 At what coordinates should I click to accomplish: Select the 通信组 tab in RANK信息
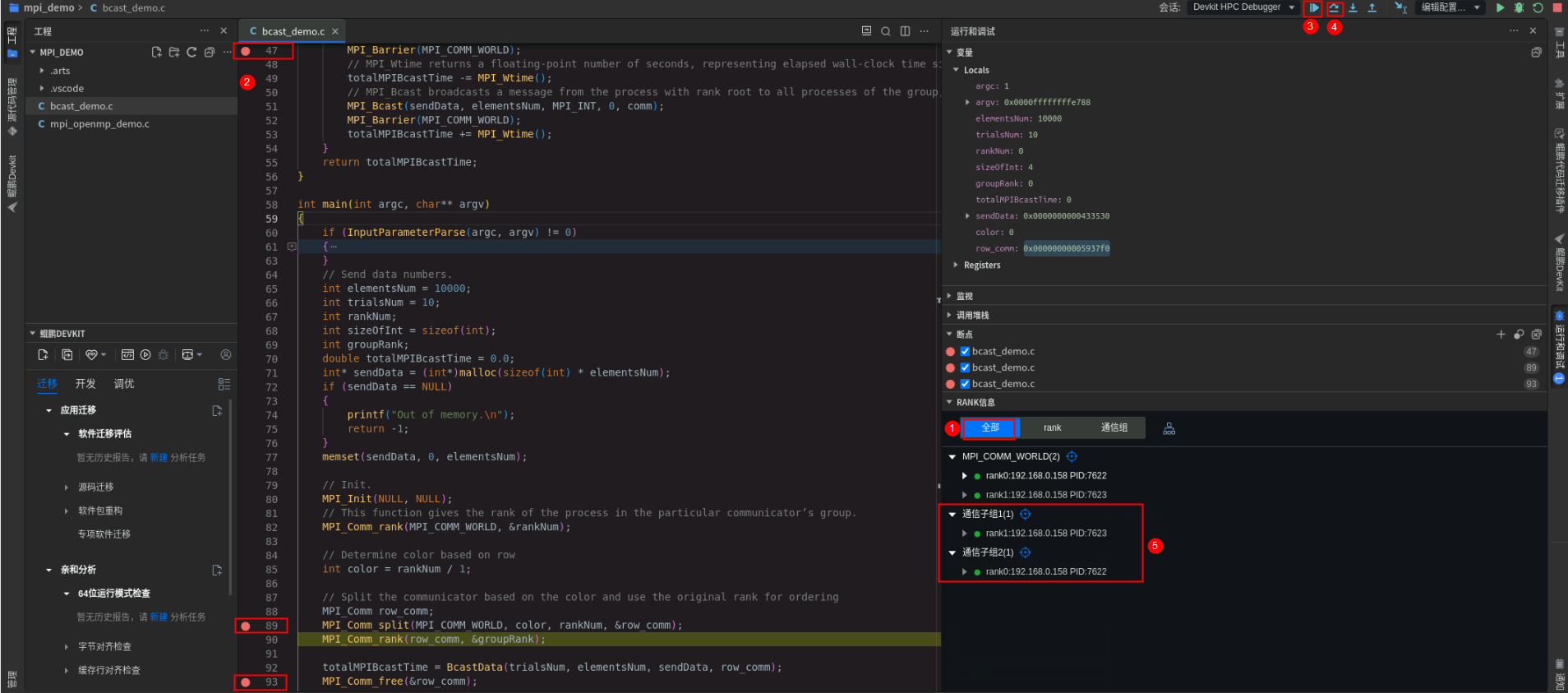point(1114,427)
